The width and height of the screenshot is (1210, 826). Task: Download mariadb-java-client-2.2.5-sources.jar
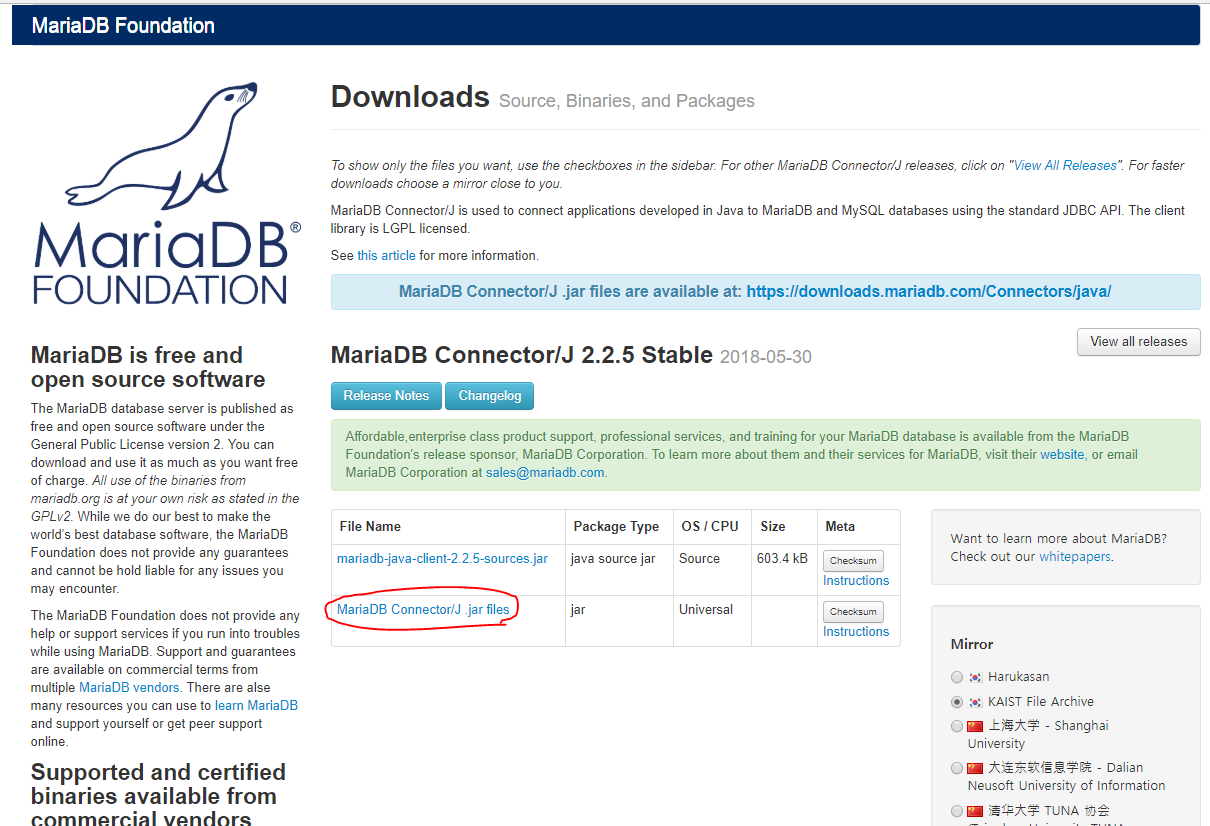tap(442, 559)
